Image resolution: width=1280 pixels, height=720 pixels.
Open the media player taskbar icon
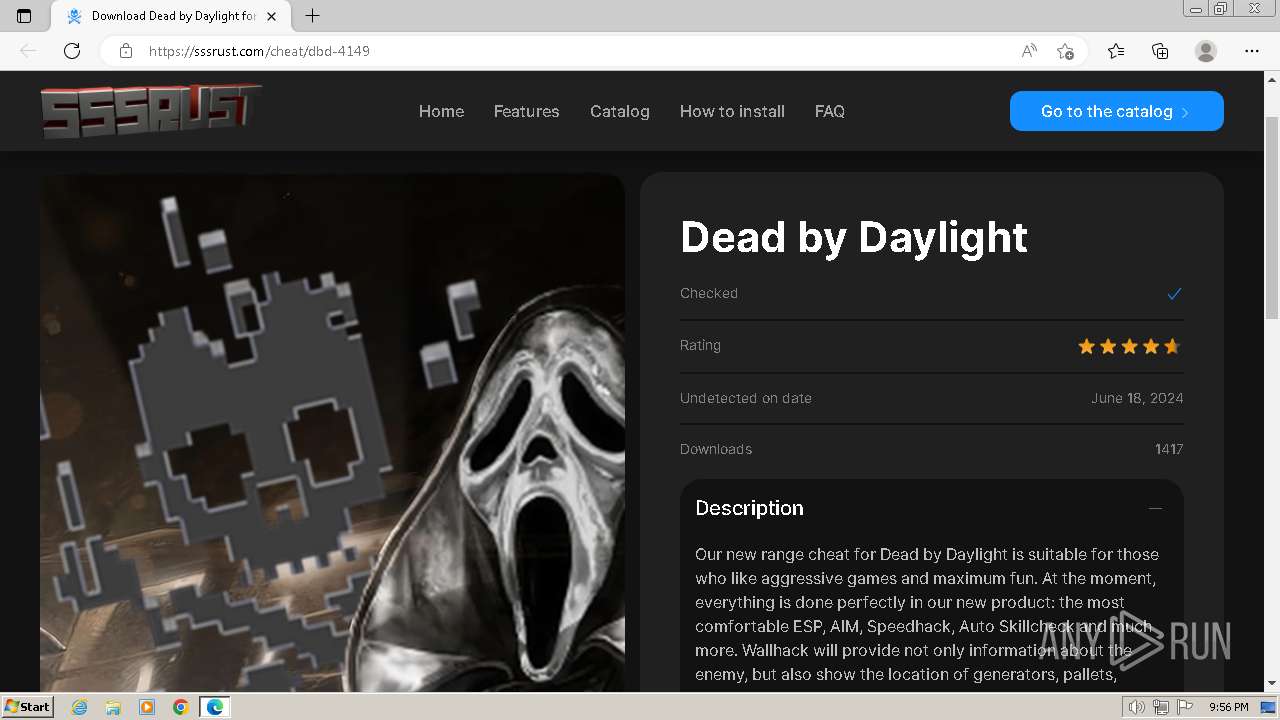pyautogui.click(x=147, y=707)
